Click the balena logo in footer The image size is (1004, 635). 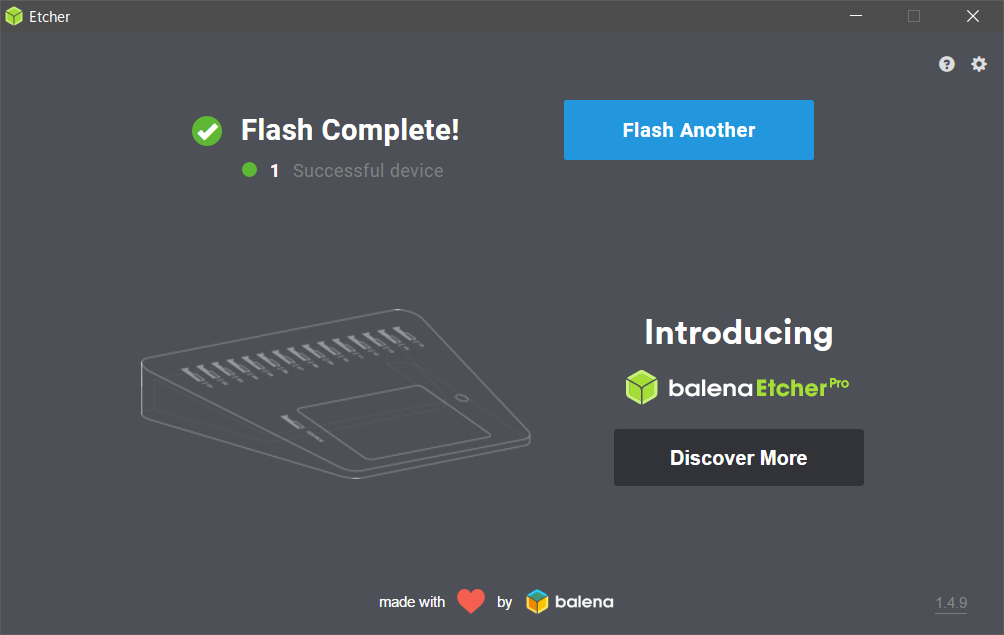569,602
